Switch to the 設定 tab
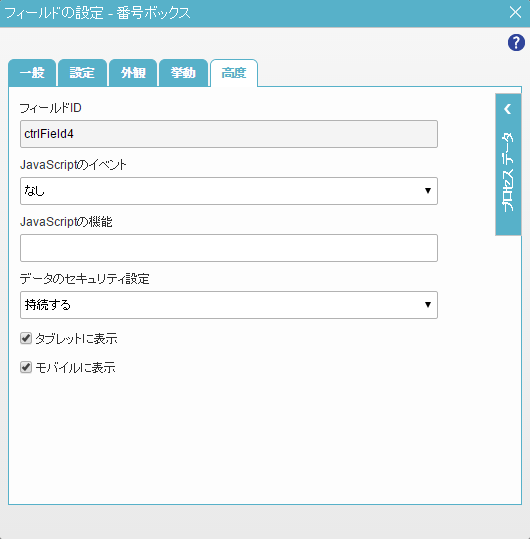The height and width of the screenshot is (539, 530). pos(82,73)
